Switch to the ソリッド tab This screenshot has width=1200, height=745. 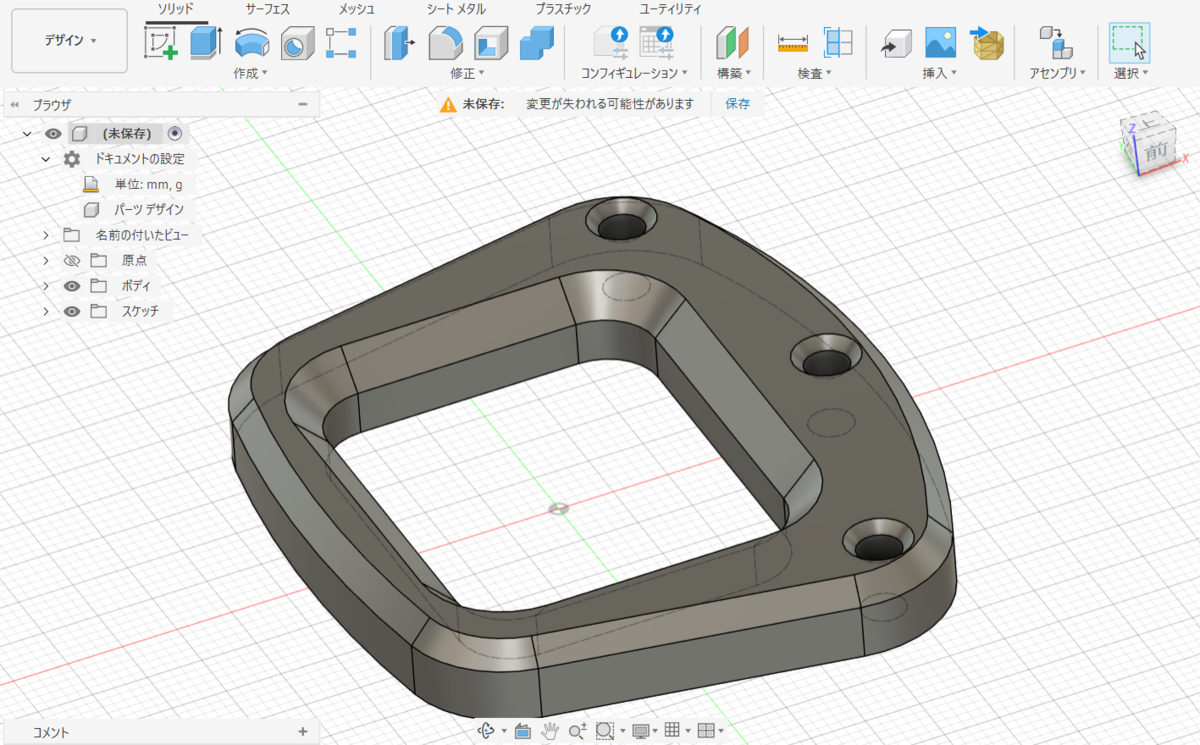176,9
